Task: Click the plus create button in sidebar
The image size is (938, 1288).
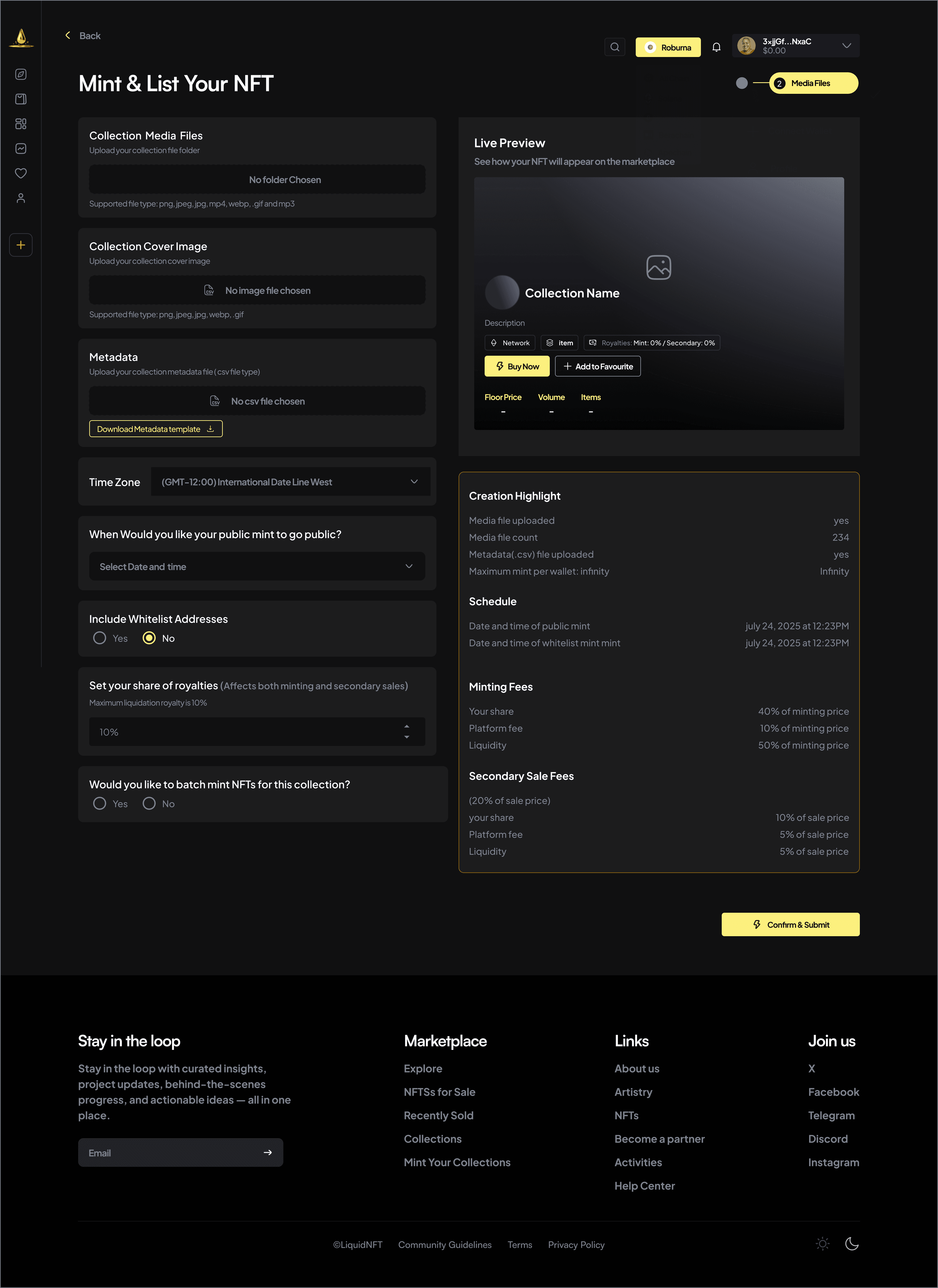Action: pos(21,245)
